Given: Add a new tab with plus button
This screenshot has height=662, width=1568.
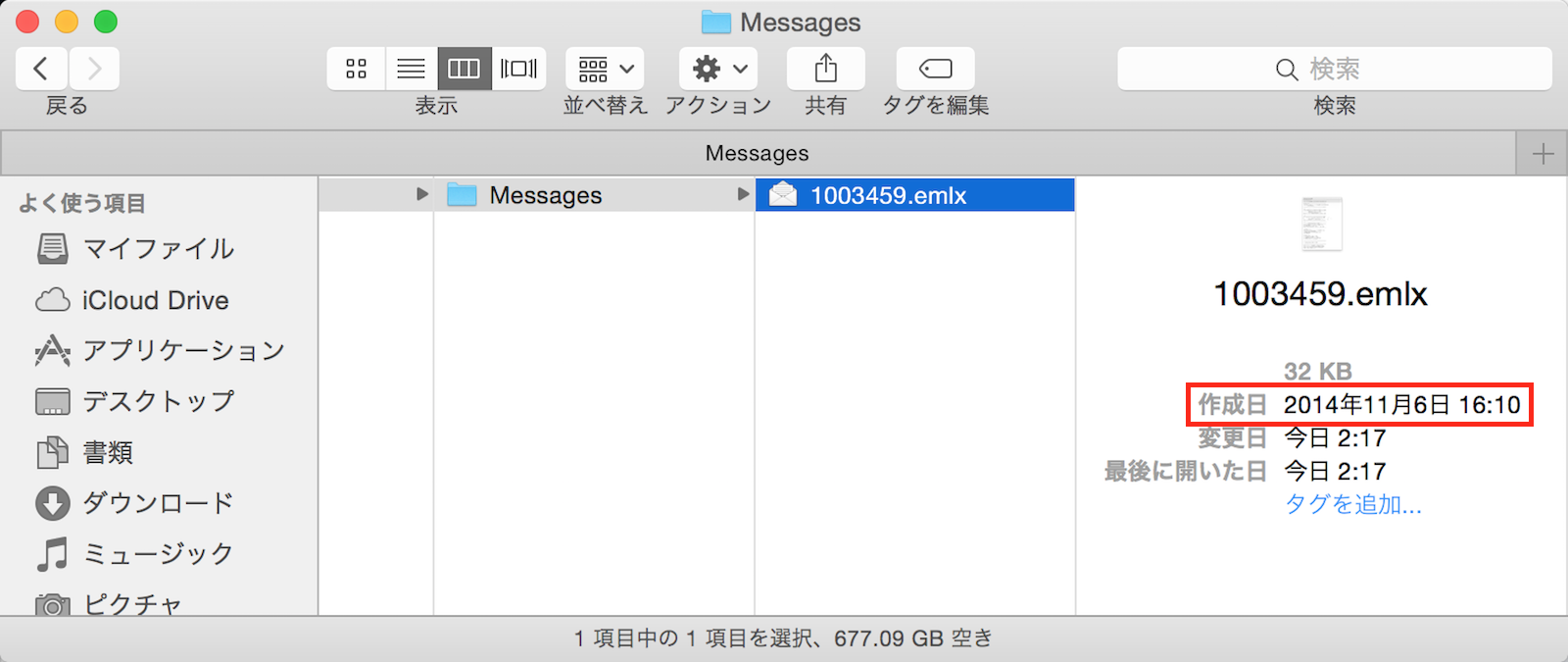Looking at the screenshot, I should [1543, 154].
